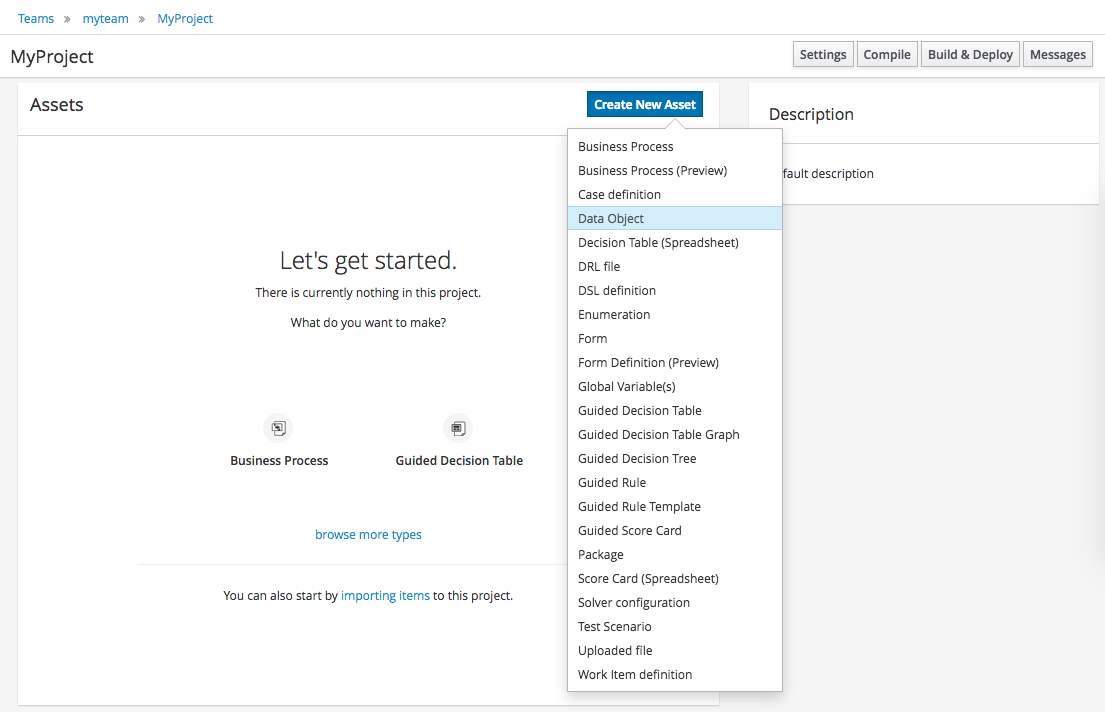Click the Business Process label under icon
Image resolution: width=1105 pixels, height=712 pixels.
[x=279, y=460]
